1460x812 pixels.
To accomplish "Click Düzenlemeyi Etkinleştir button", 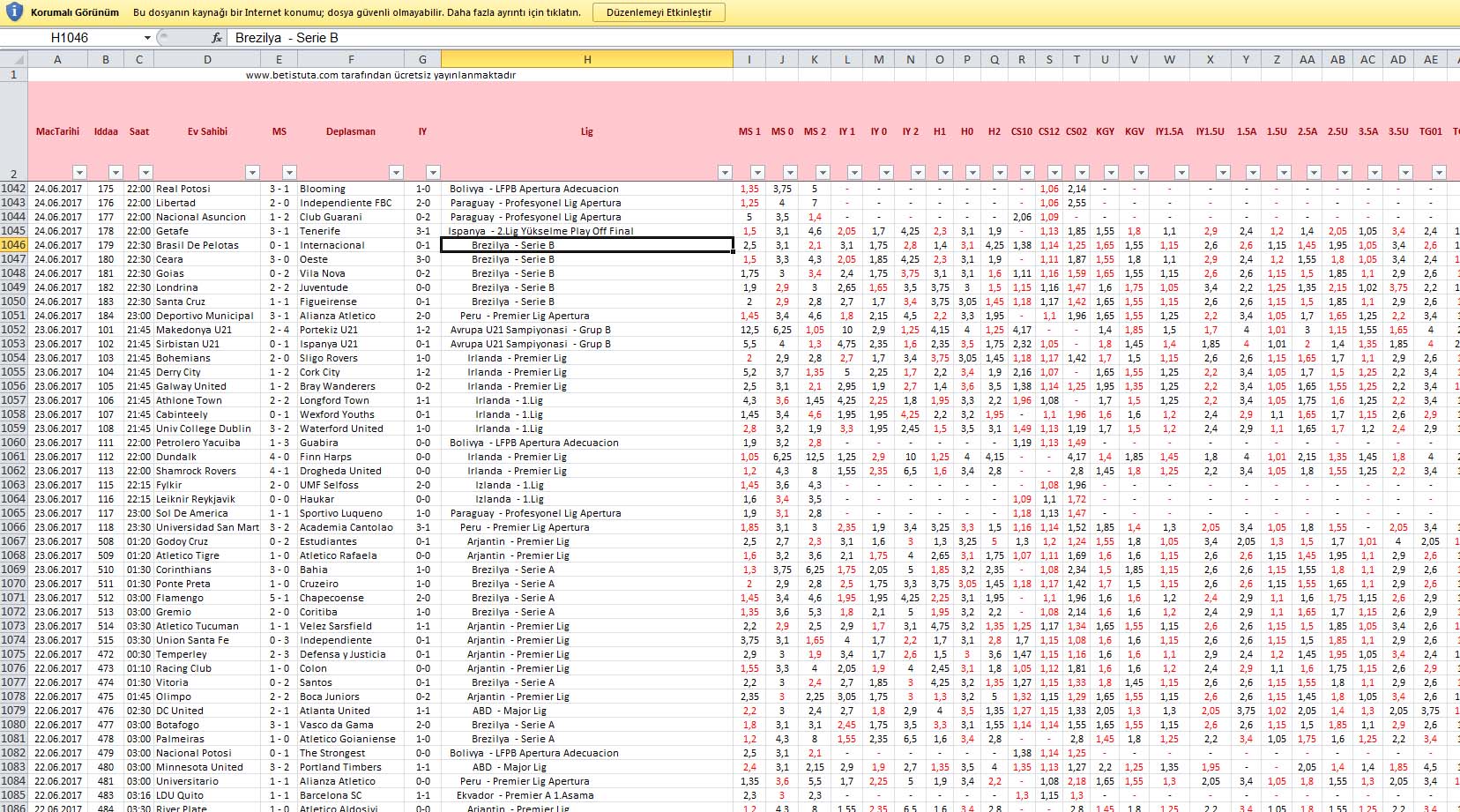I will pos(659,12).
